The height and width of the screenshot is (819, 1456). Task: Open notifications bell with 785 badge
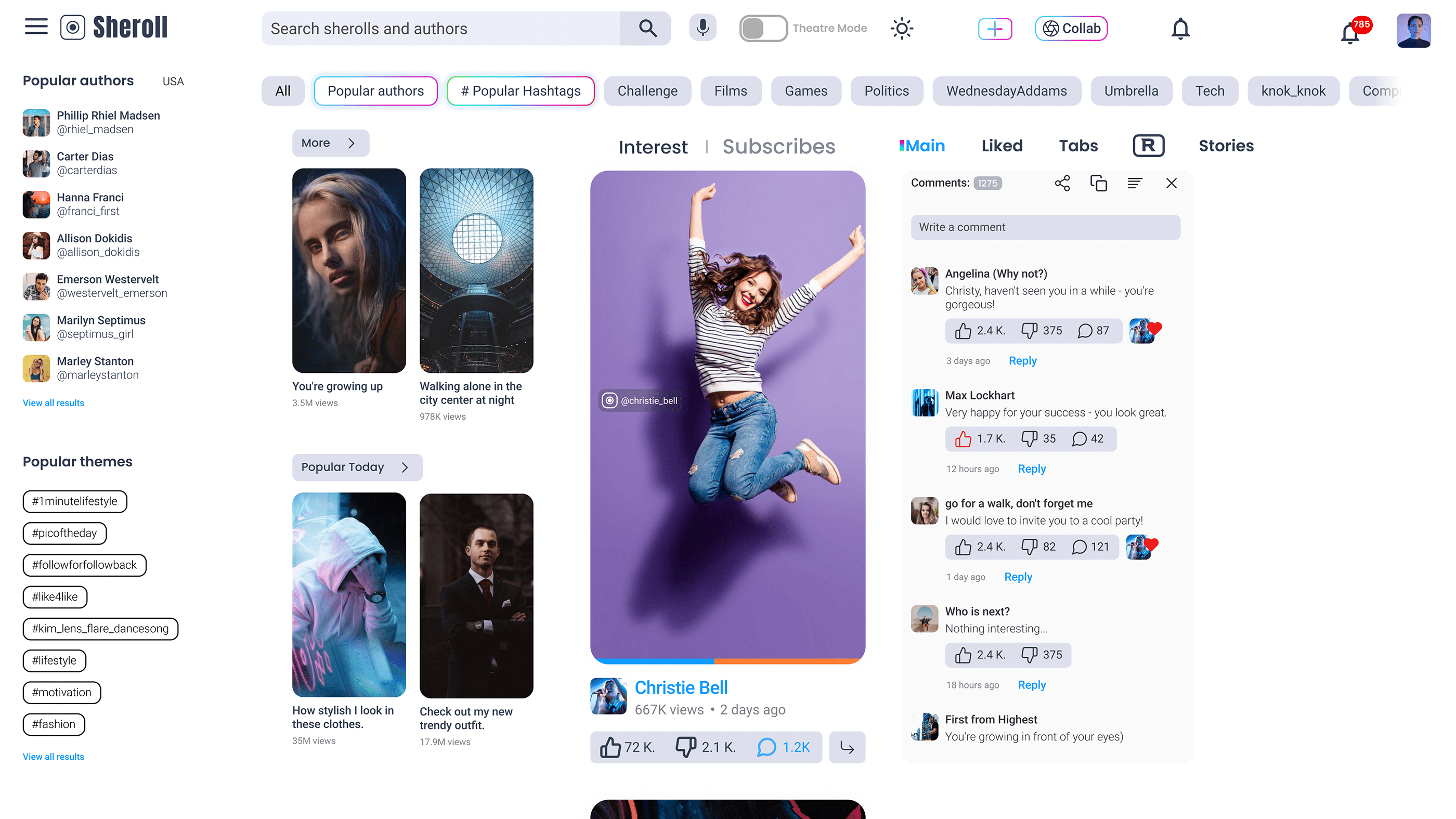click(x=1351, y=33)
